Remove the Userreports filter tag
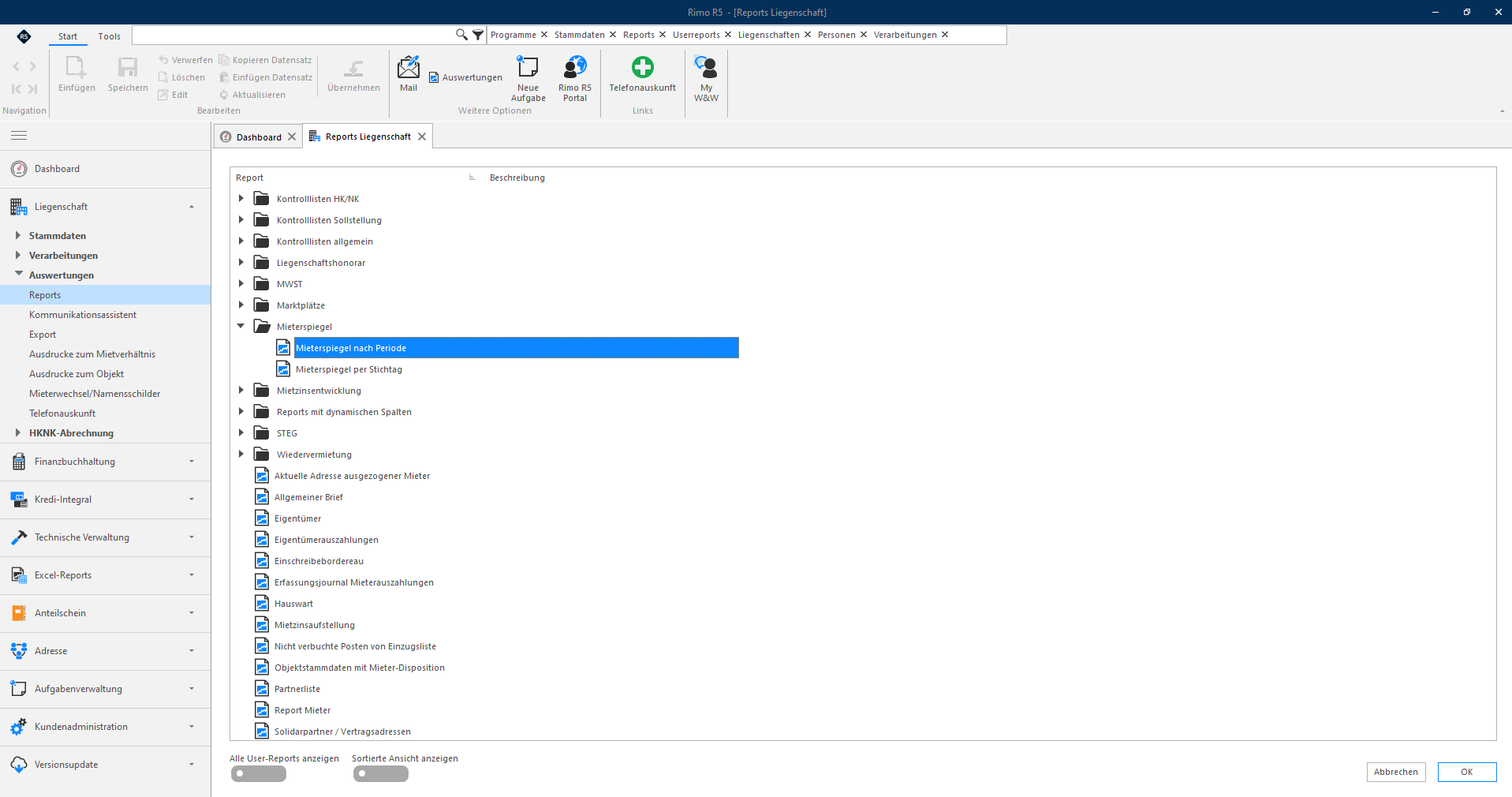1512x797 pixels. (x=728, y=35)
